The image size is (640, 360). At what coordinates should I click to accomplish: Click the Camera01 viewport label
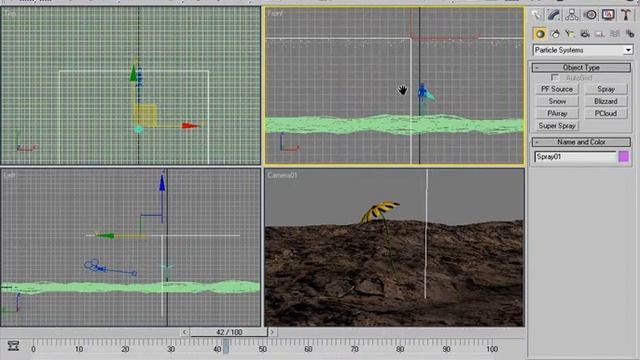pos(282,176)
